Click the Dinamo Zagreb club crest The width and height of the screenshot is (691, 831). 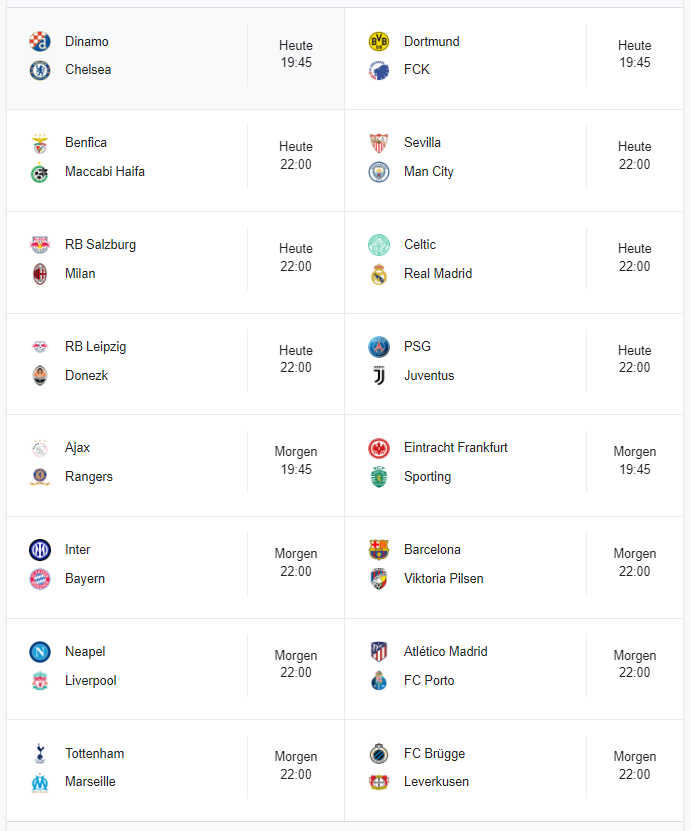coord(40,41)
